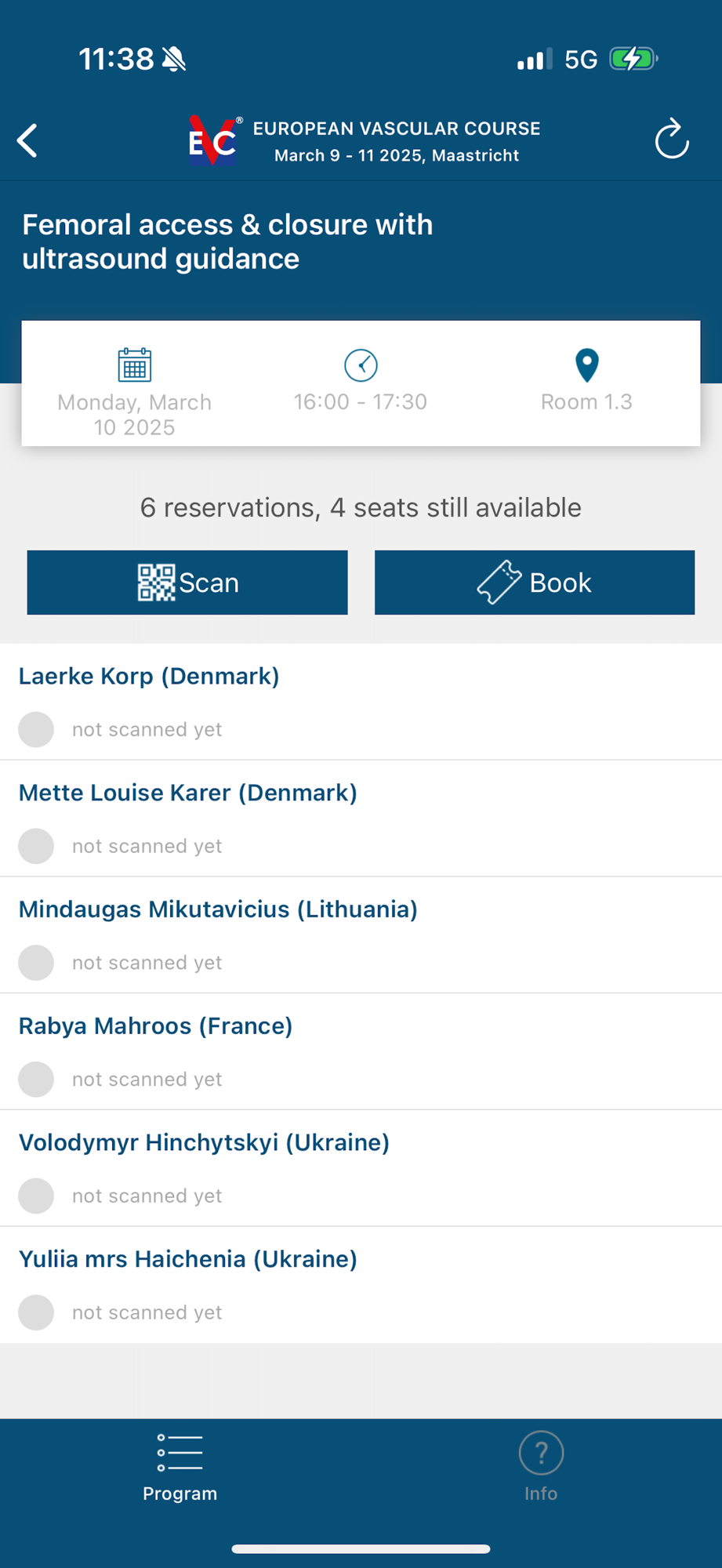
Task: Switch to the Info tab
Action: click(x=541, y=1465)
